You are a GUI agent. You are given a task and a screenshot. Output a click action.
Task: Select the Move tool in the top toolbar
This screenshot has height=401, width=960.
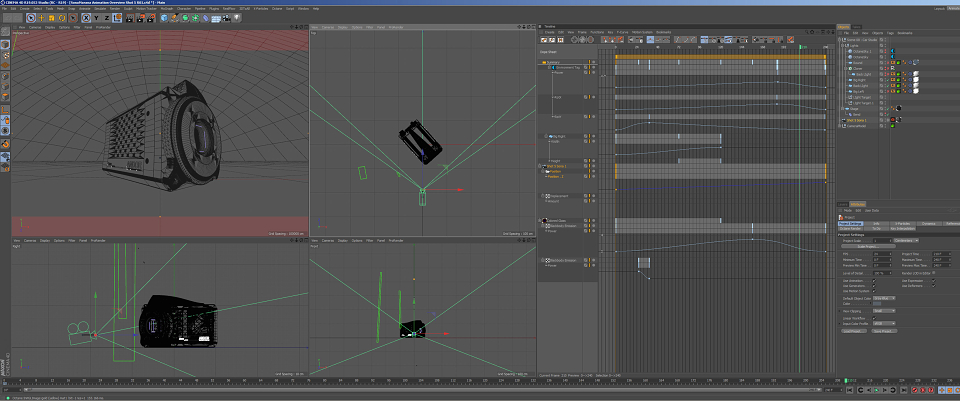(x=41, y=18)
